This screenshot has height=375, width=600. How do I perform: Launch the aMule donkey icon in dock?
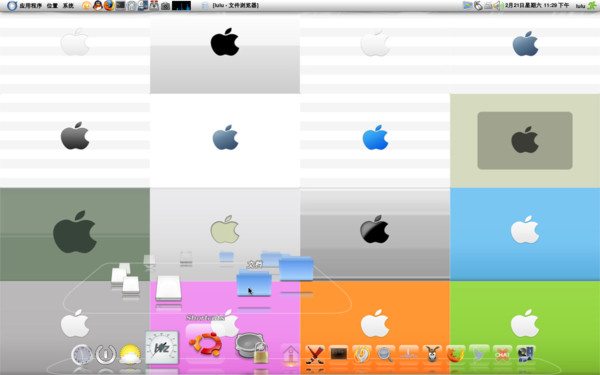pyautogui.click(x=432, y=354)
